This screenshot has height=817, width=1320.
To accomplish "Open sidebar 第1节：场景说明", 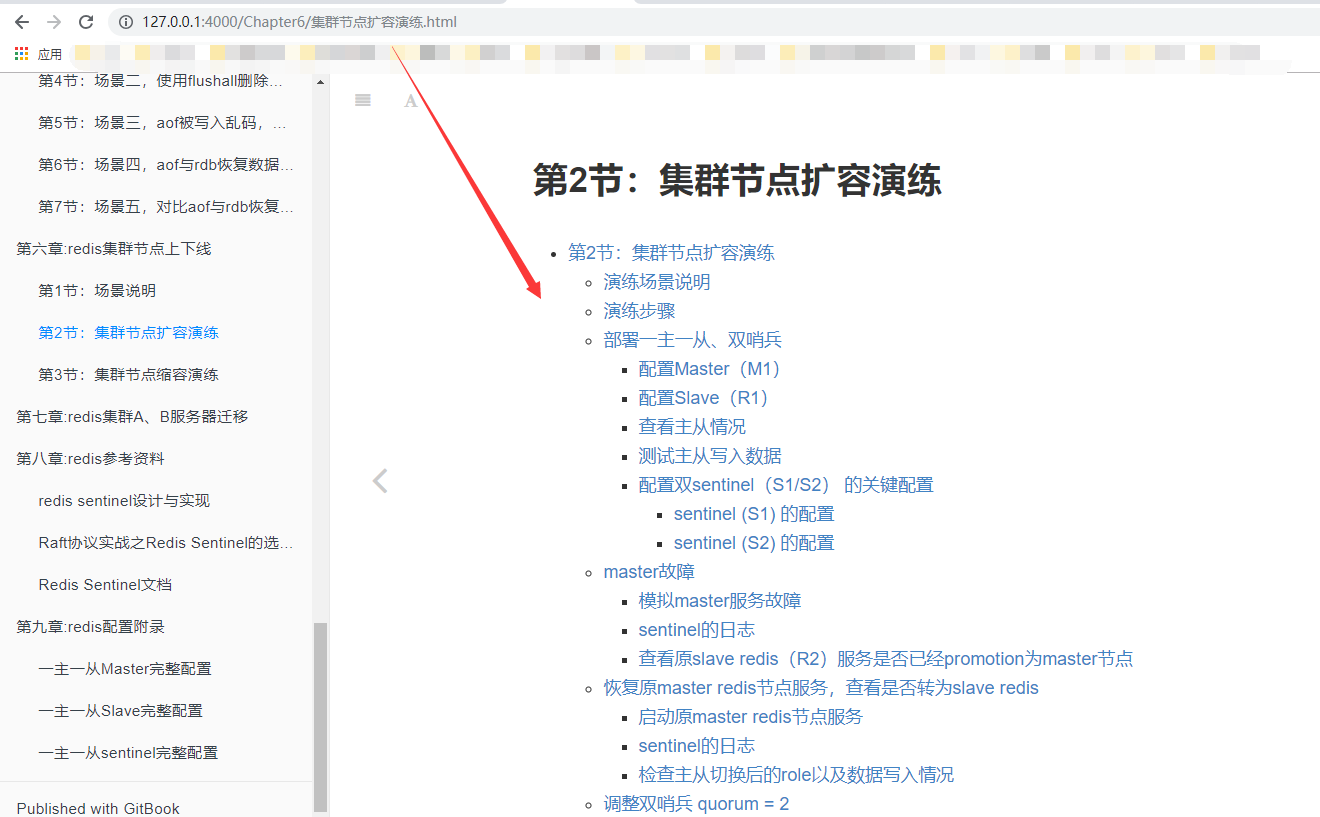I will [97, 290].
